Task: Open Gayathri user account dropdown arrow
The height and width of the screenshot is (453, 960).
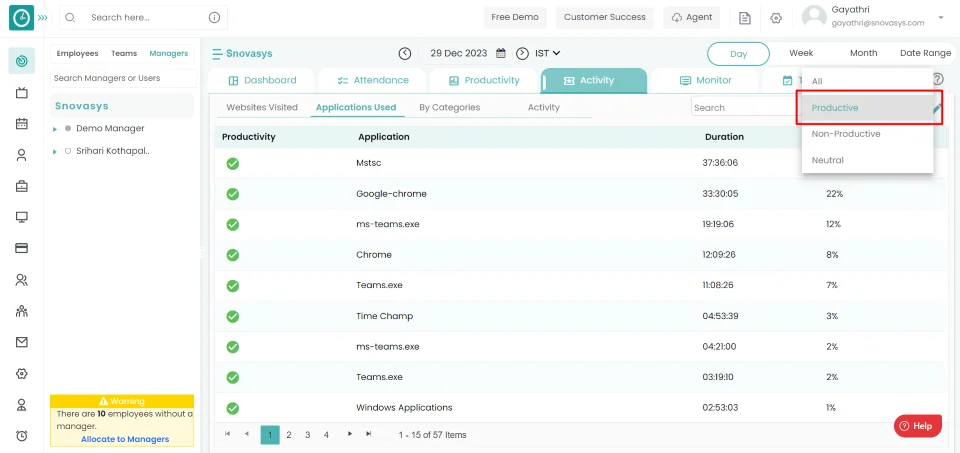Action: point(941,17)
